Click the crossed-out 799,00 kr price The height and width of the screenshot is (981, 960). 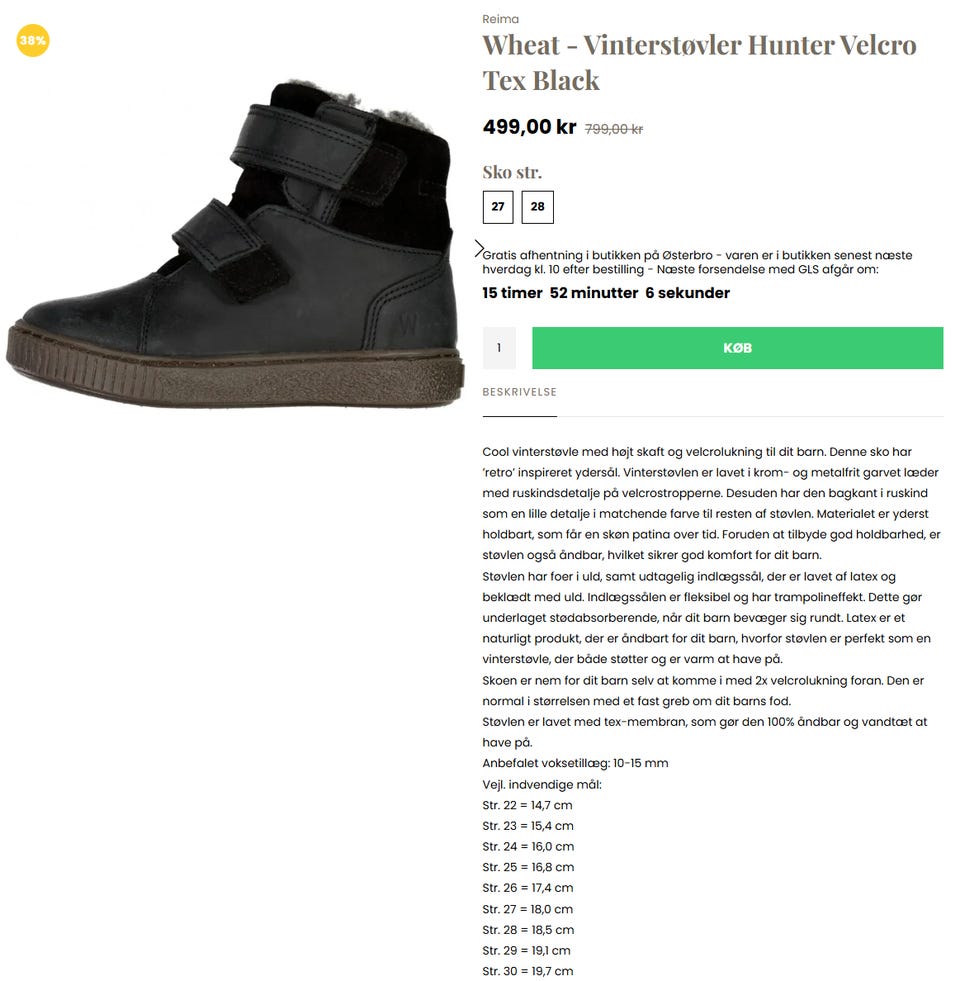tap(613, 129)
